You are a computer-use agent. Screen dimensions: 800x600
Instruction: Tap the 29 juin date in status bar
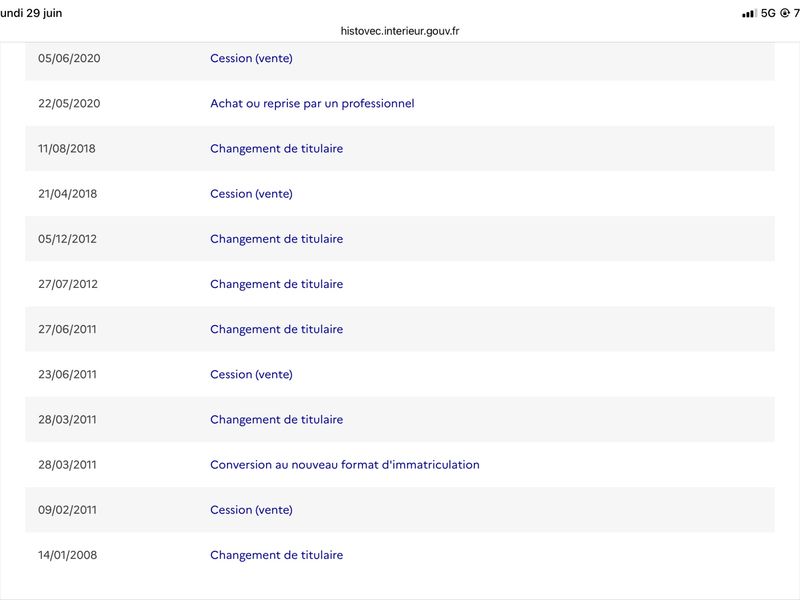[44, 13]
